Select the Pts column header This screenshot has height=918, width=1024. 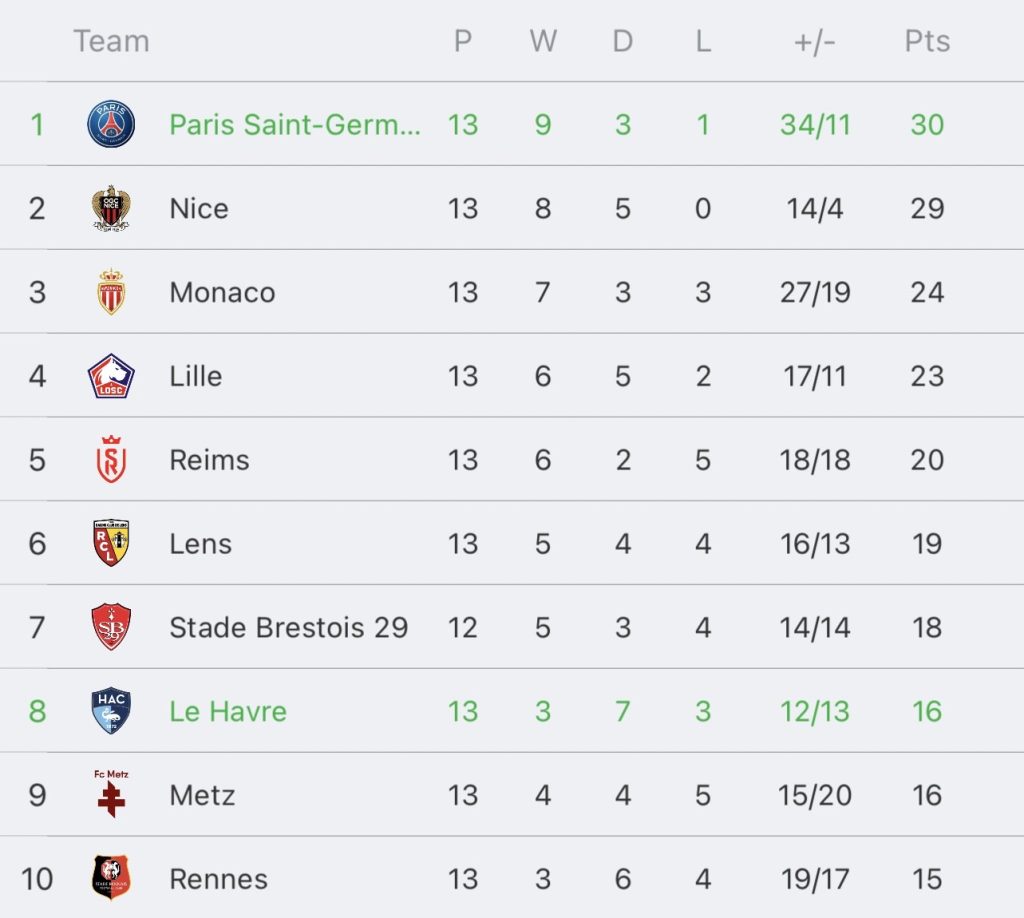pyautogui.click(x=927, y=41)
